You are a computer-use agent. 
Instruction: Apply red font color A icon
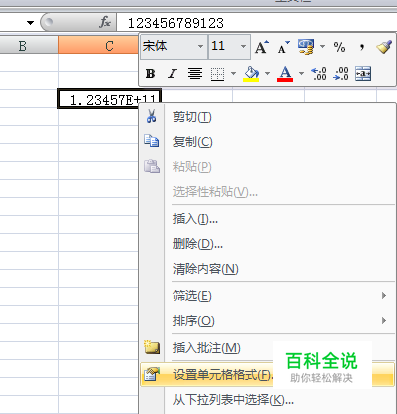(285, 74)
